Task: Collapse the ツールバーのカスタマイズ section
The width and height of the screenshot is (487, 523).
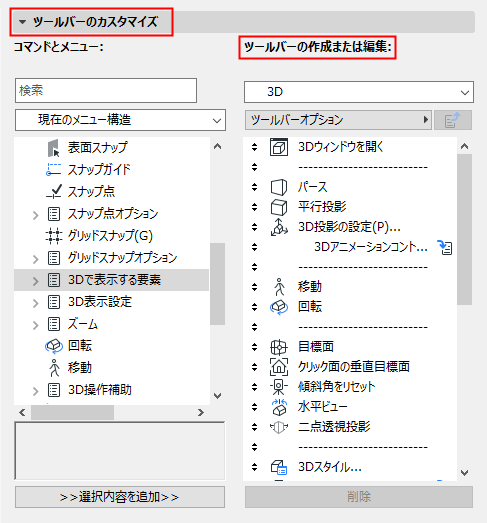Action: pyautogui.click(x=22, y=22)
